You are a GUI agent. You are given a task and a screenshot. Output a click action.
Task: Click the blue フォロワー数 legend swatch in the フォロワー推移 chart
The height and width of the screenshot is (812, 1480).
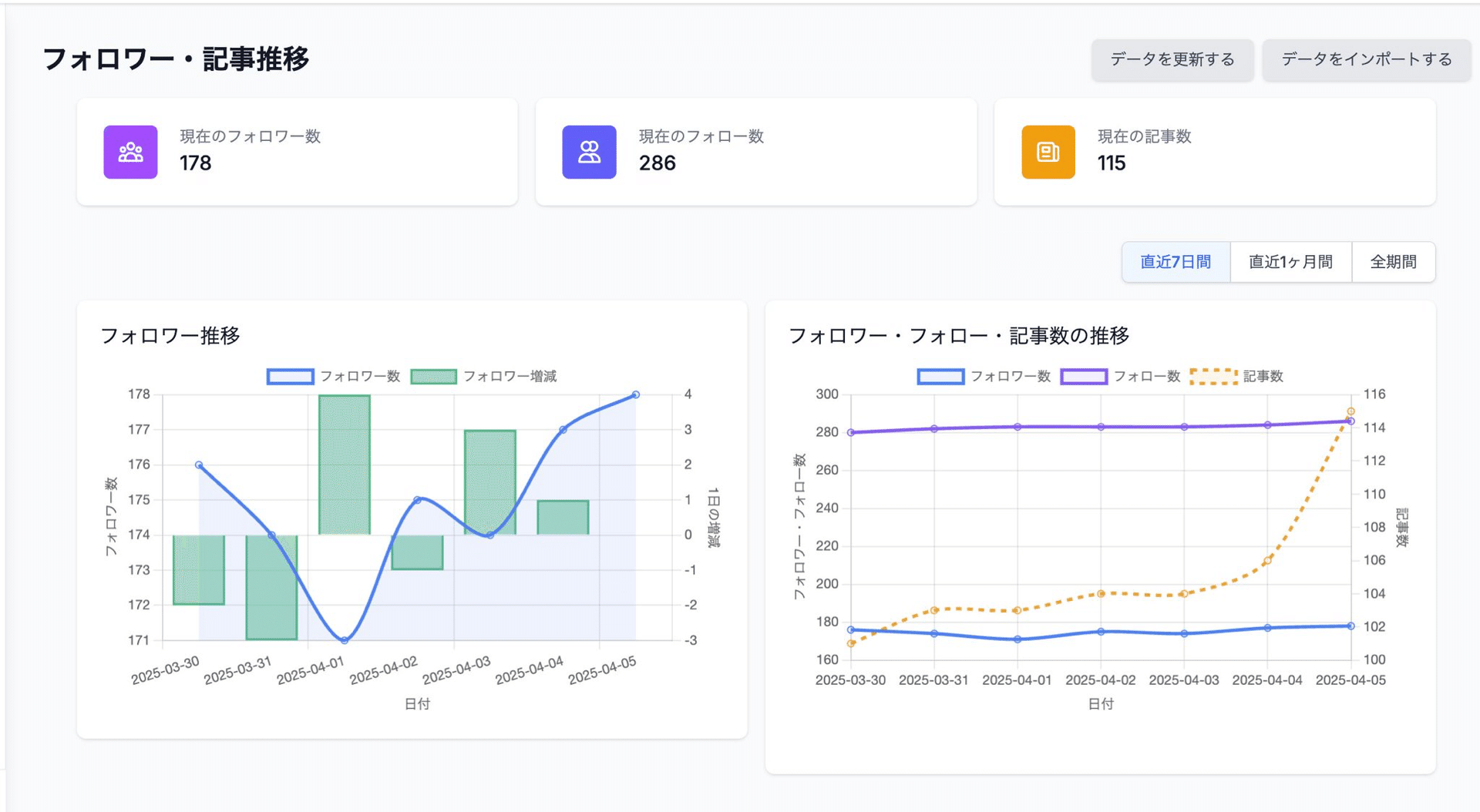pyautogui.click(x=291, y=377)
